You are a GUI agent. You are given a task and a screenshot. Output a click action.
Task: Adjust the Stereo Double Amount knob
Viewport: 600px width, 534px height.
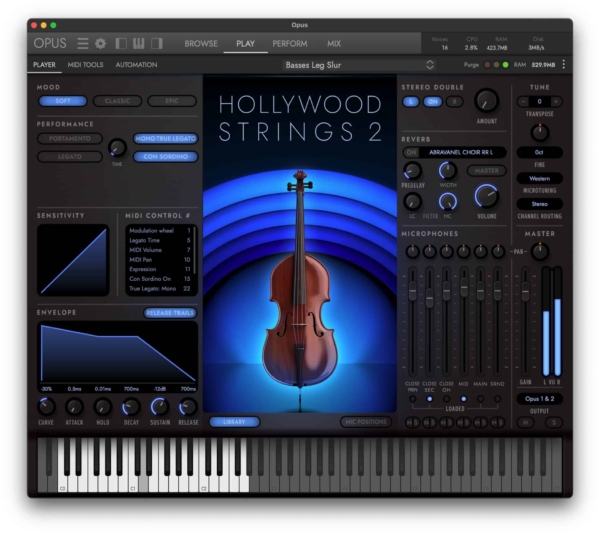pos(486,101)
